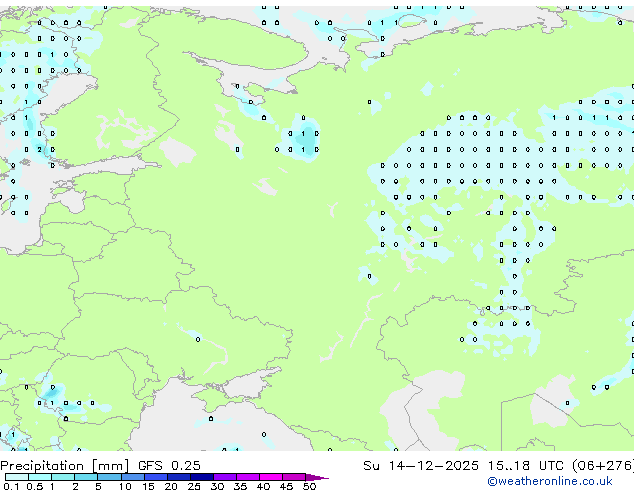
Task: Click the '(06+276)' forecast run text
Action: [603, 466]
